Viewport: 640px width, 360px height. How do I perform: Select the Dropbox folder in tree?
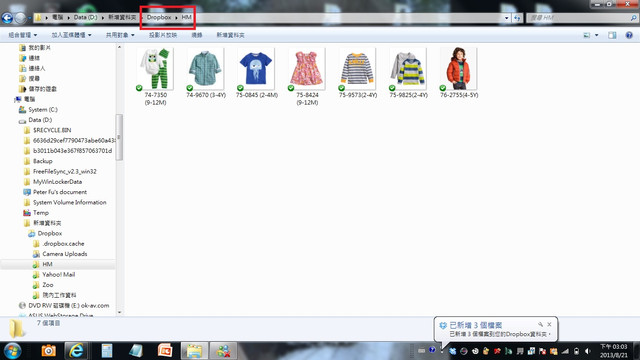(49, 233)
